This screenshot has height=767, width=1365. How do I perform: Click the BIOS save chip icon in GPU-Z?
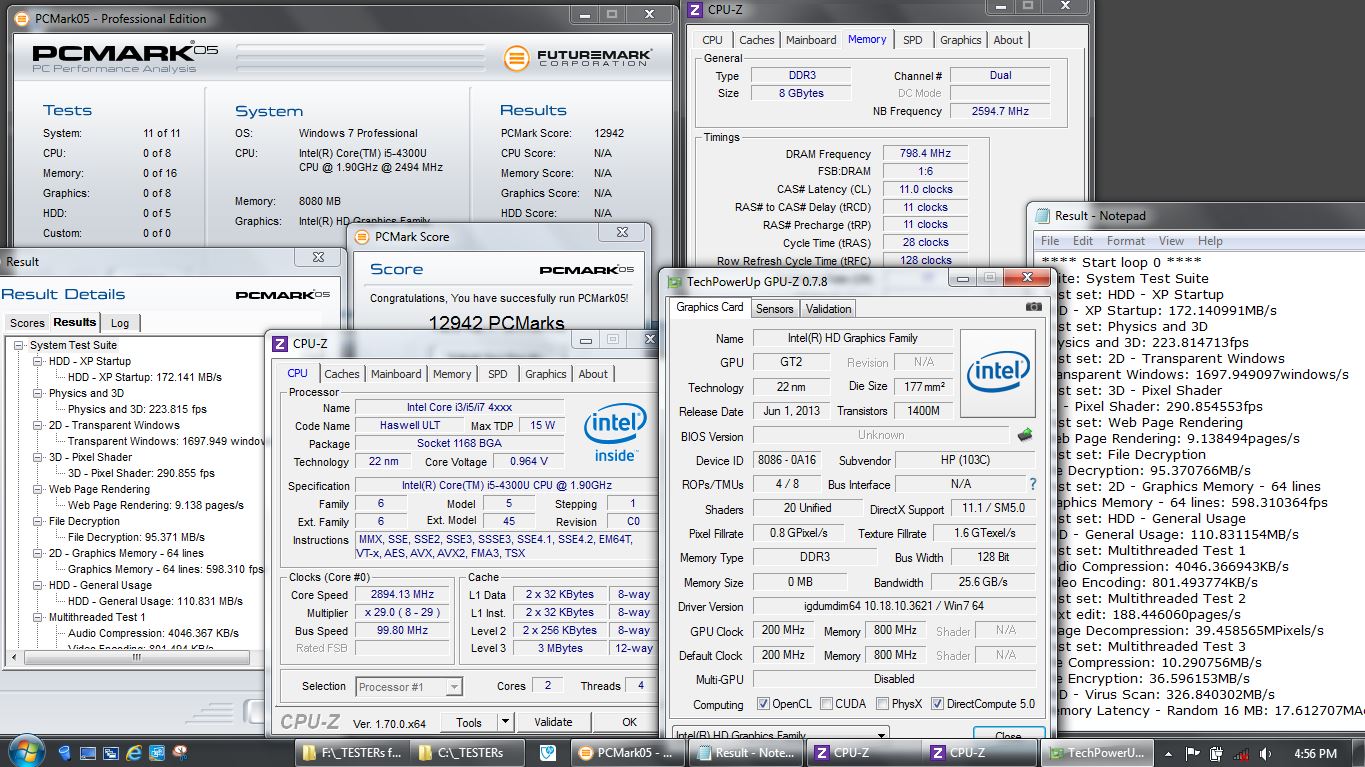pyautogui.click(x=1025, y=435)
